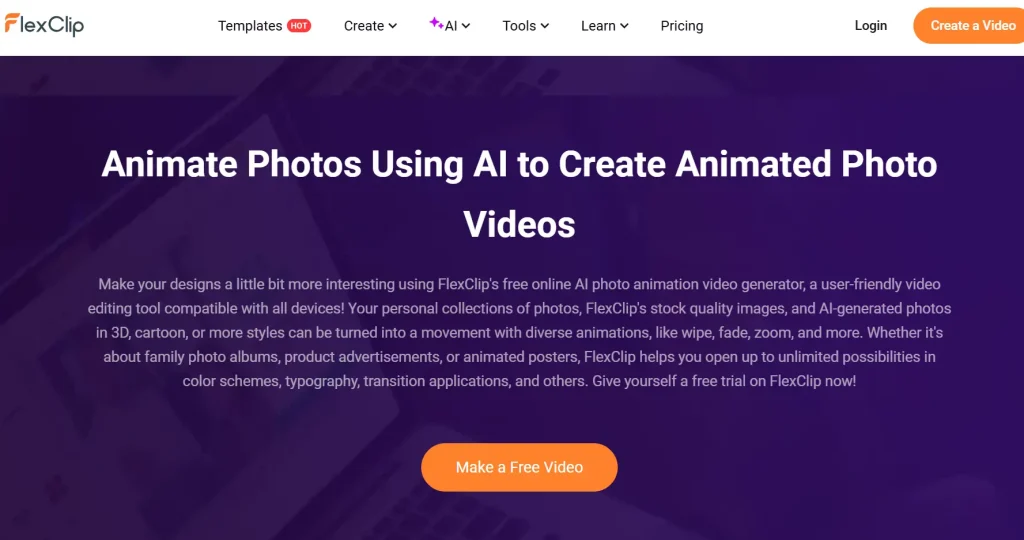
Task: Expand the Create menu chevron arrow
Action: pyautogui.click(x=392, y=26)
